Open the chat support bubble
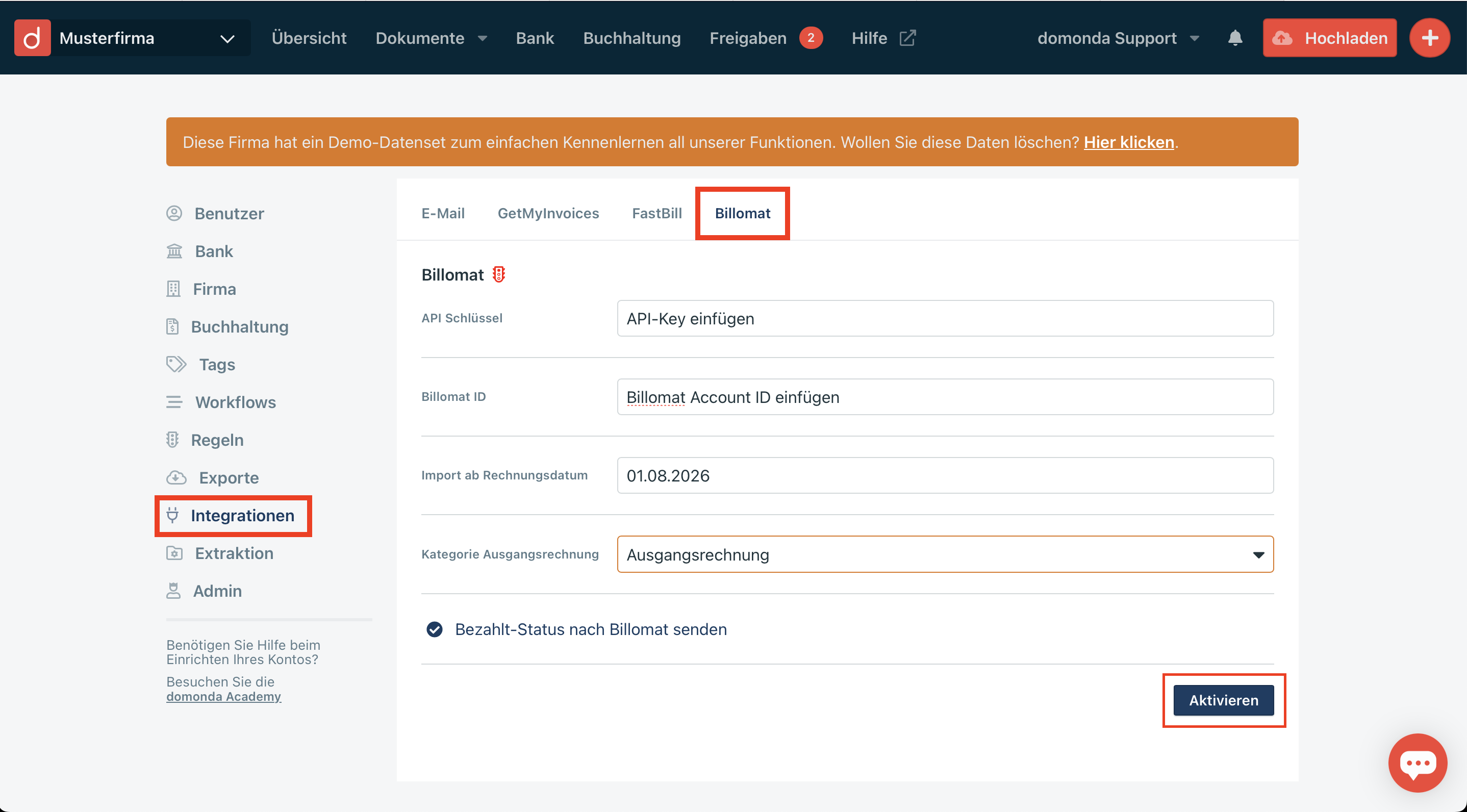The width and height of the screenshot is (1467, 812). (1418, 763)
